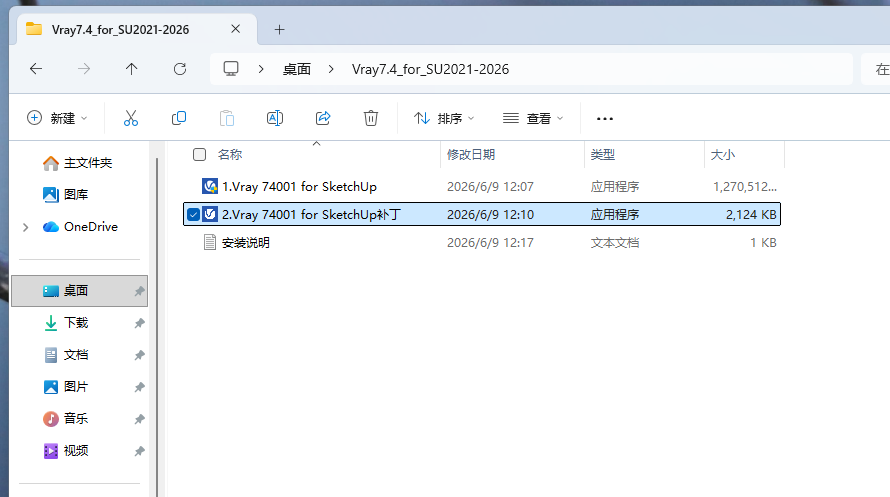Click the Share icon in toolbar
Viewport: 890px width, 497px height.
point(323,118)
